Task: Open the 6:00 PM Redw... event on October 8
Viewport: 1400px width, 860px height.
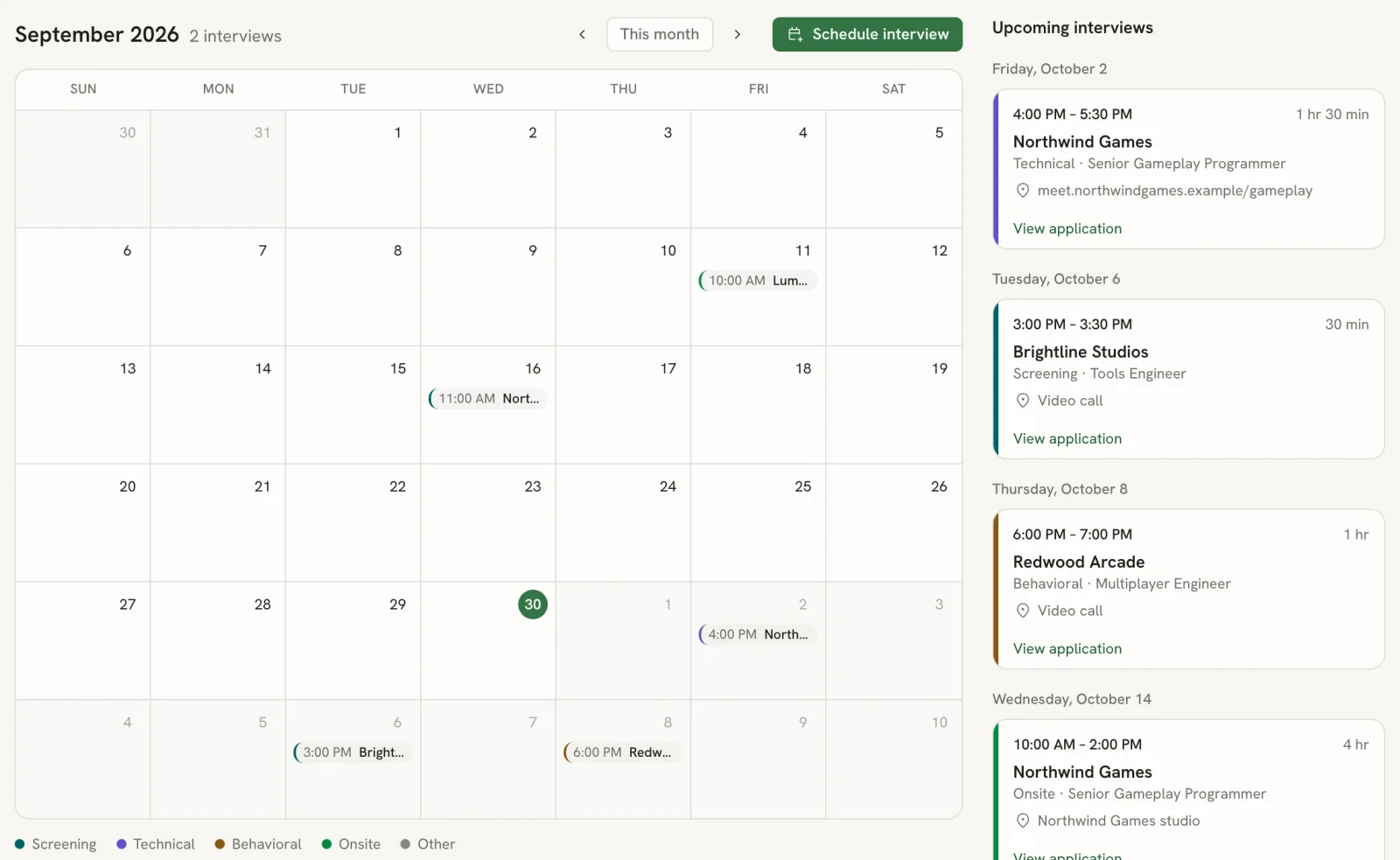Action: tap(622, 752)
